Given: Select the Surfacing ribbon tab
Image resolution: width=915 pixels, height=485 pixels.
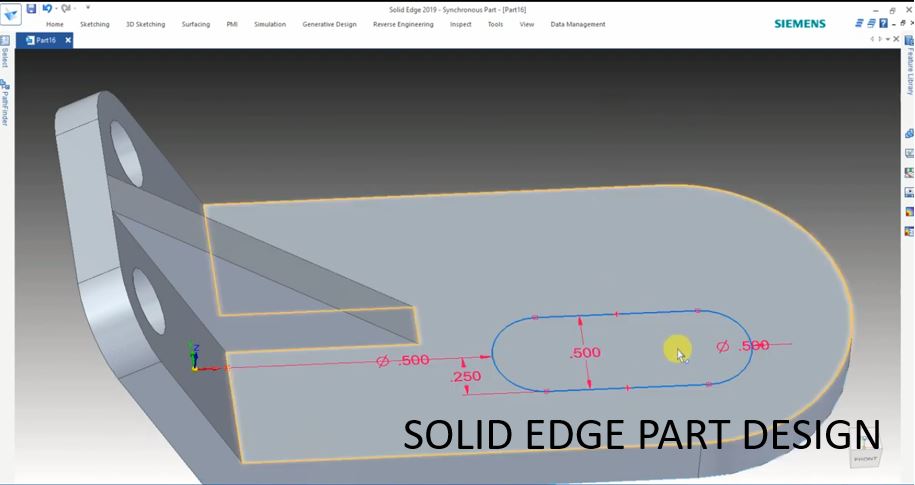Looking at the screenshot, I should pos(195,25).
